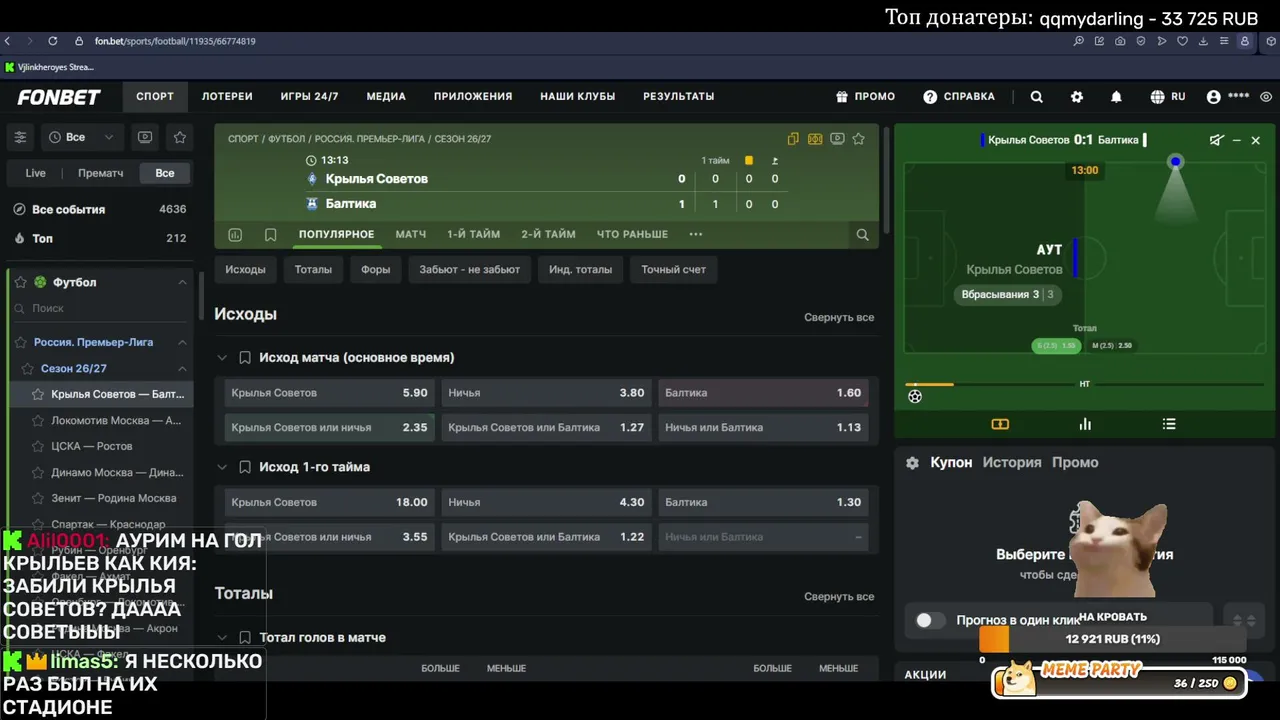The width and height of the screenshot is (1280, 720).
Task: Open the site search magnifier in header
Action: [1037, 97]
